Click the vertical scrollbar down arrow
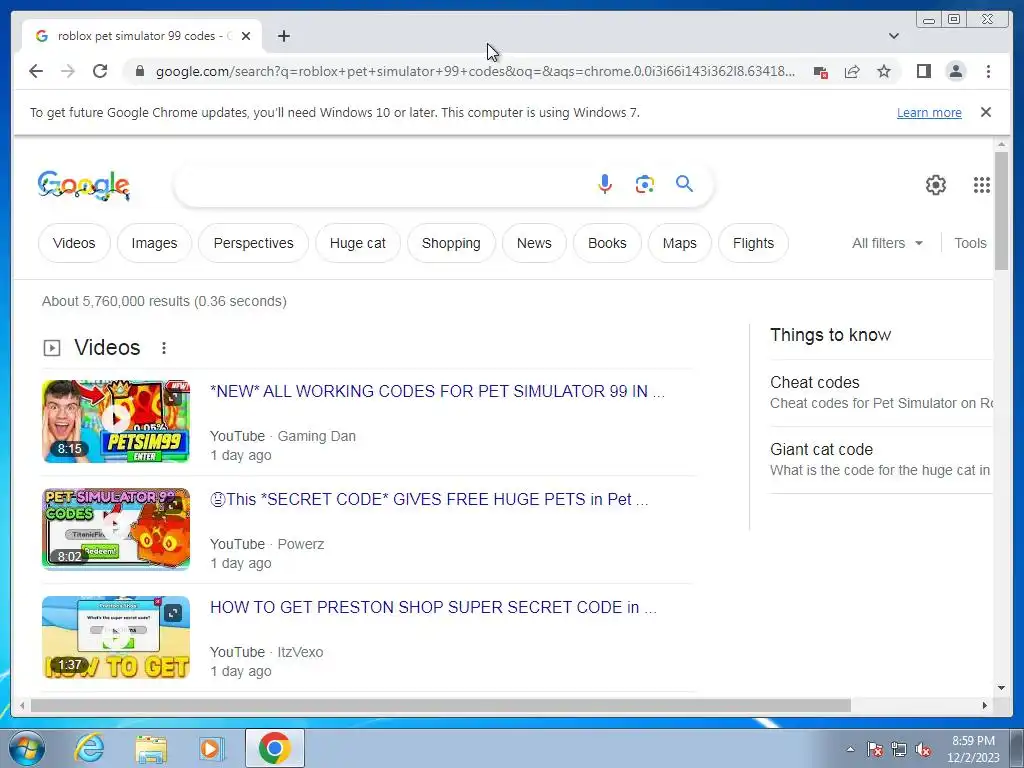The image size is (1024, 768). pyautogui.click(x=1001, y=688)
